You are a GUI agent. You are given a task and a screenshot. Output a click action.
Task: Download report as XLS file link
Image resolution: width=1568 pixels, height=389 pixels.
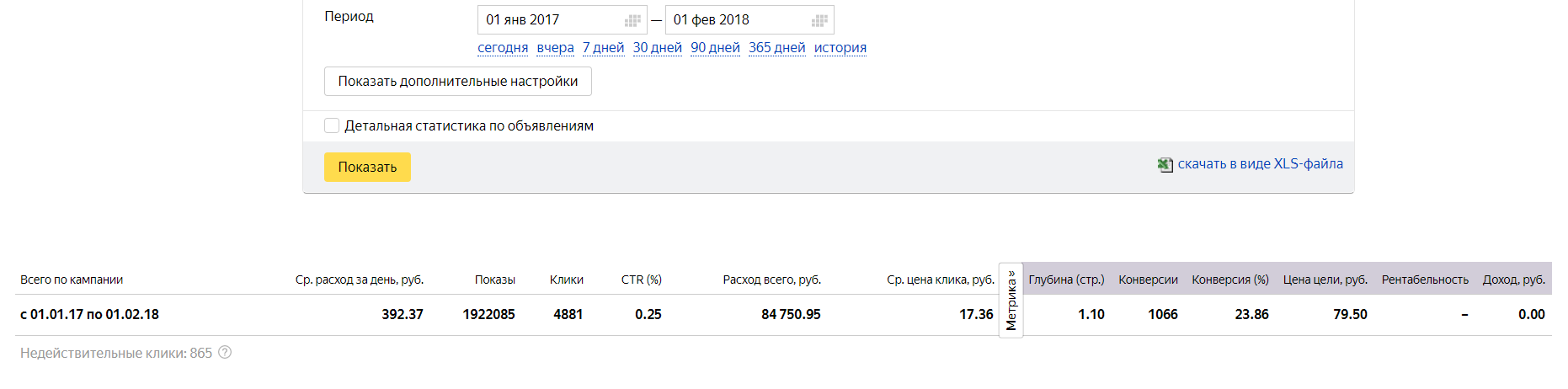coord(1261,164)
